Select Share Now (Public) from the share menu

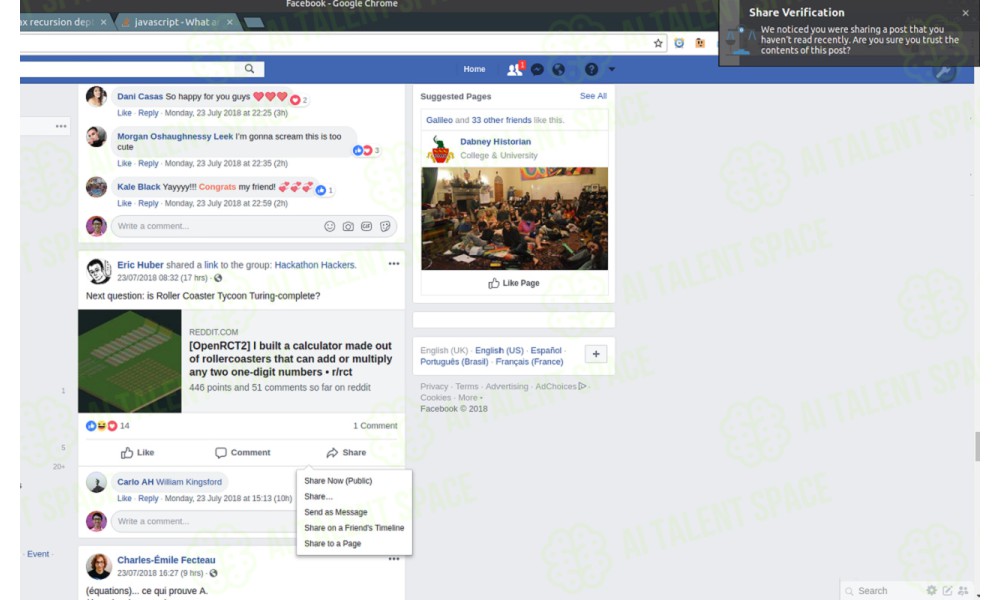coord(338,481)
